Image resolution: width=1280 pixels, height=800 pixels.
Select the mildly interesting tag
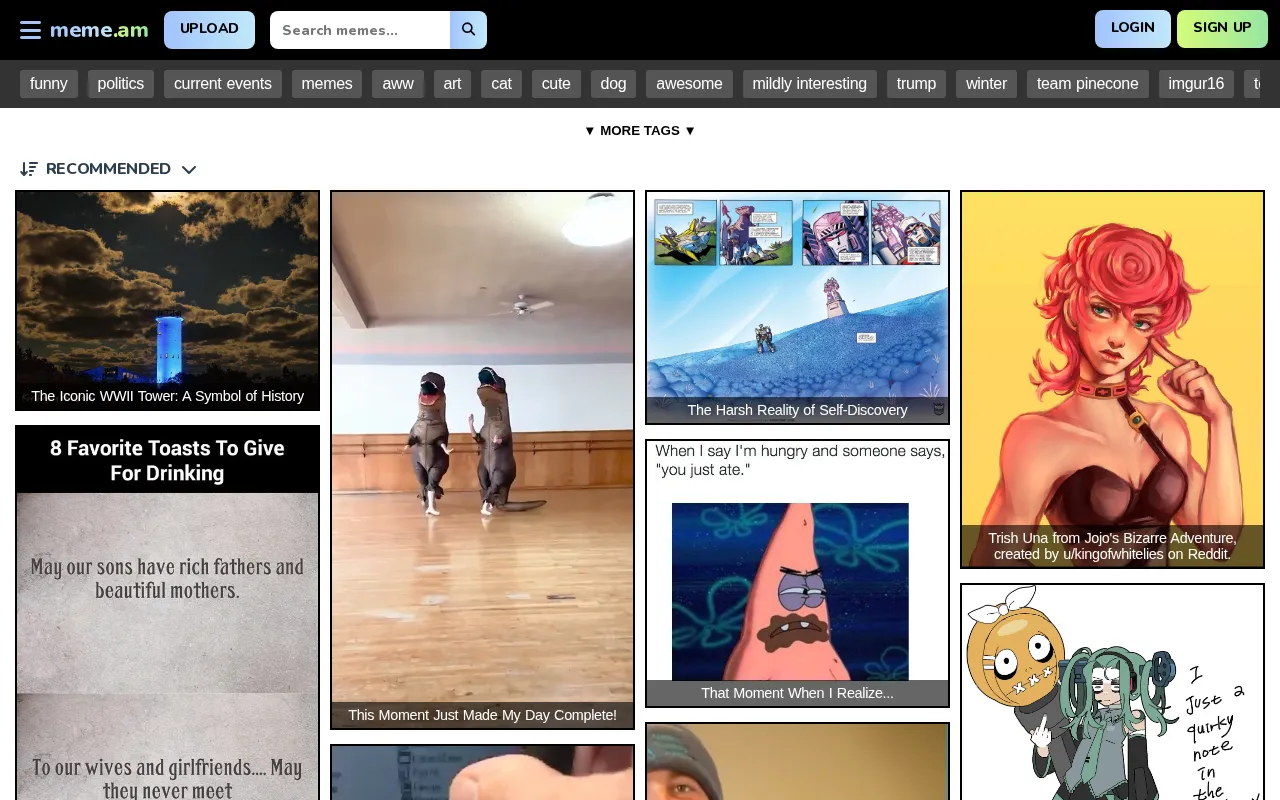point(810,84)
